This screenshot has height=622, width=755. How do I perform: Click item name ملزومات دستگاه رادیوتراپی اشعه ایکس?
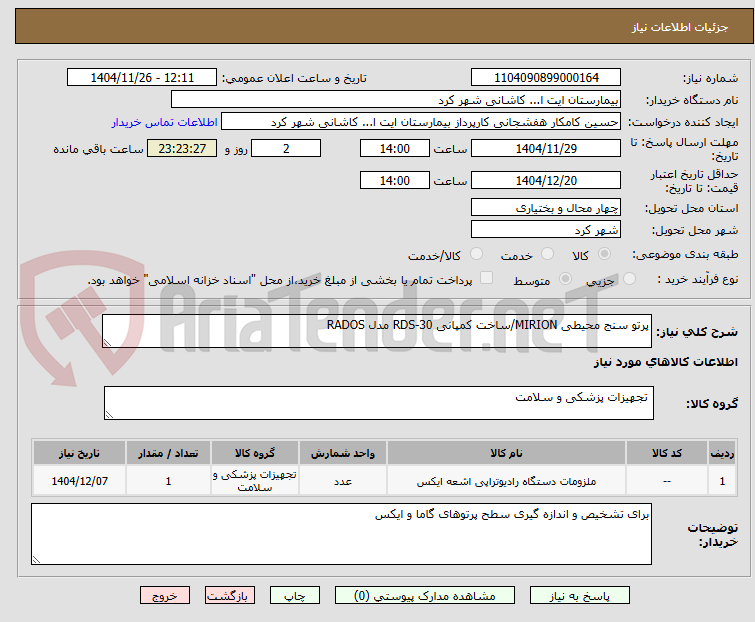click(x=507, y=481)
